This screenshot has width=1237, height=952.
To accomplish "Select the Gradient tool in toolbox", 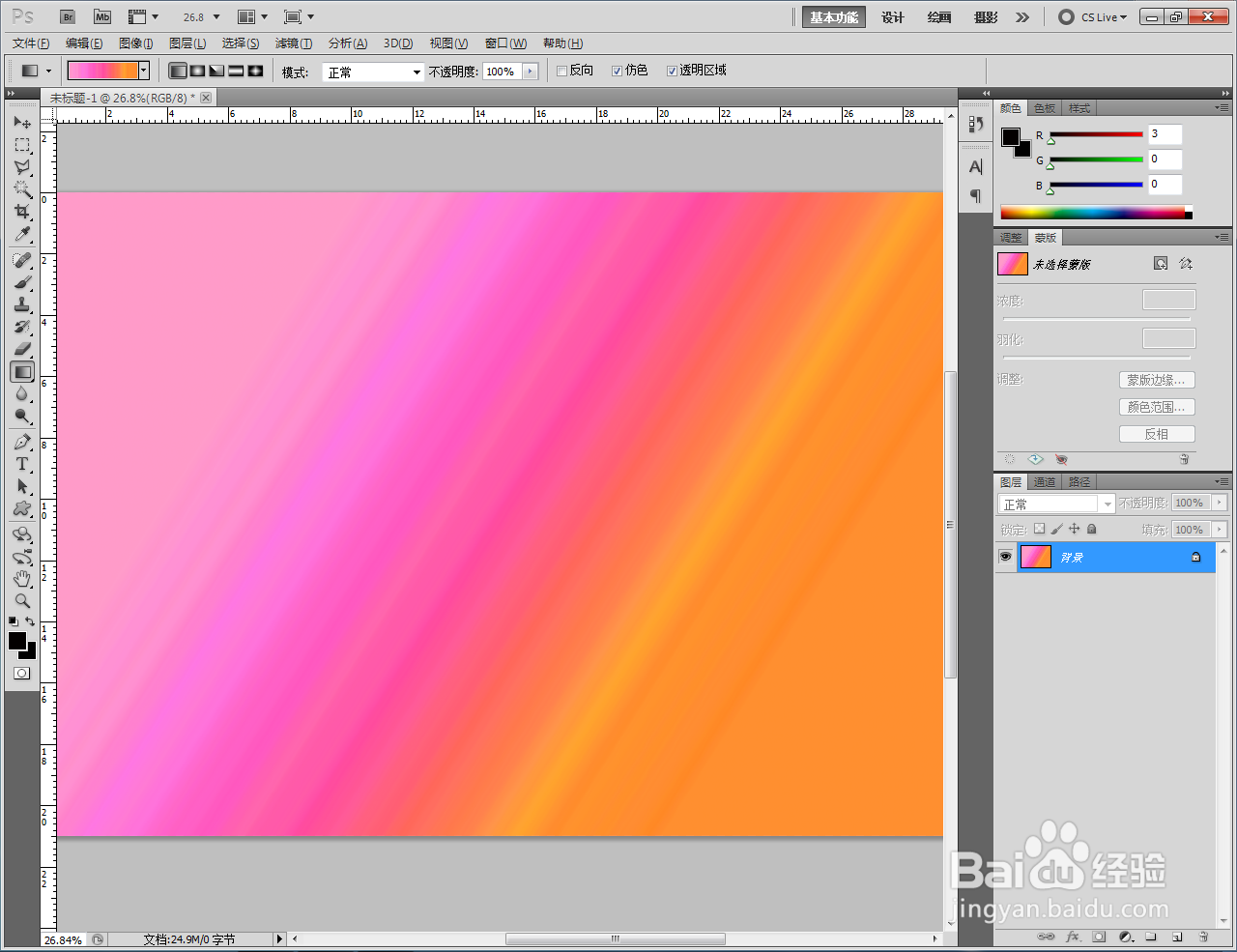I will [x=22, y=371].
